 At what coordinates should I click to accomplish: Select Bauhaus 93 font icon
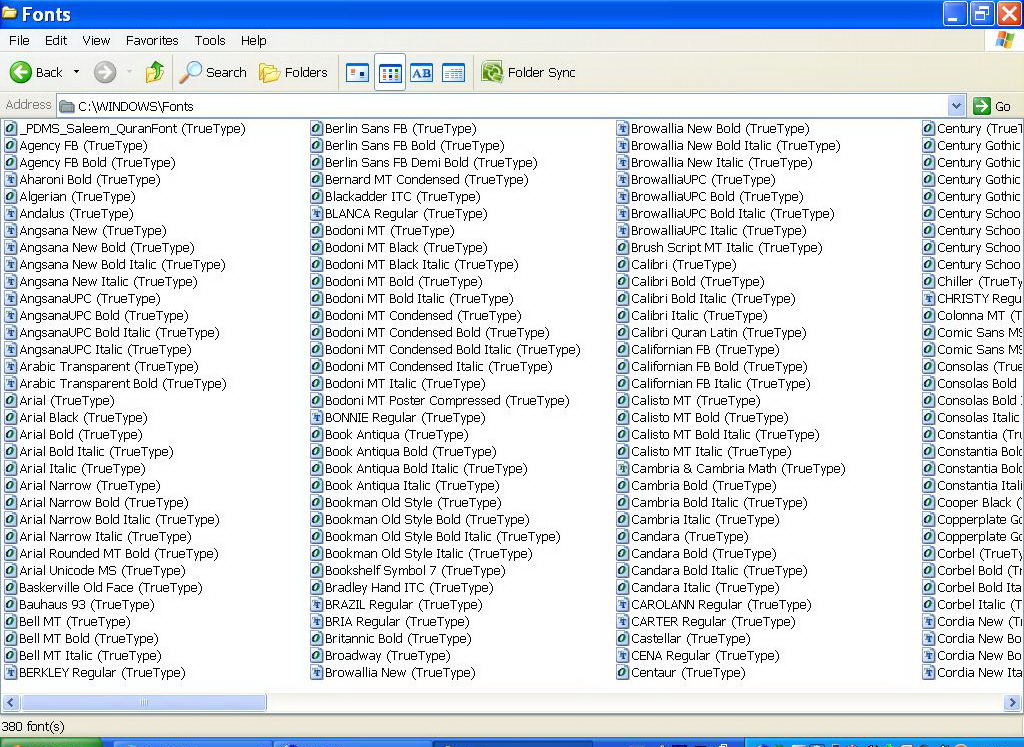[10, 604]
